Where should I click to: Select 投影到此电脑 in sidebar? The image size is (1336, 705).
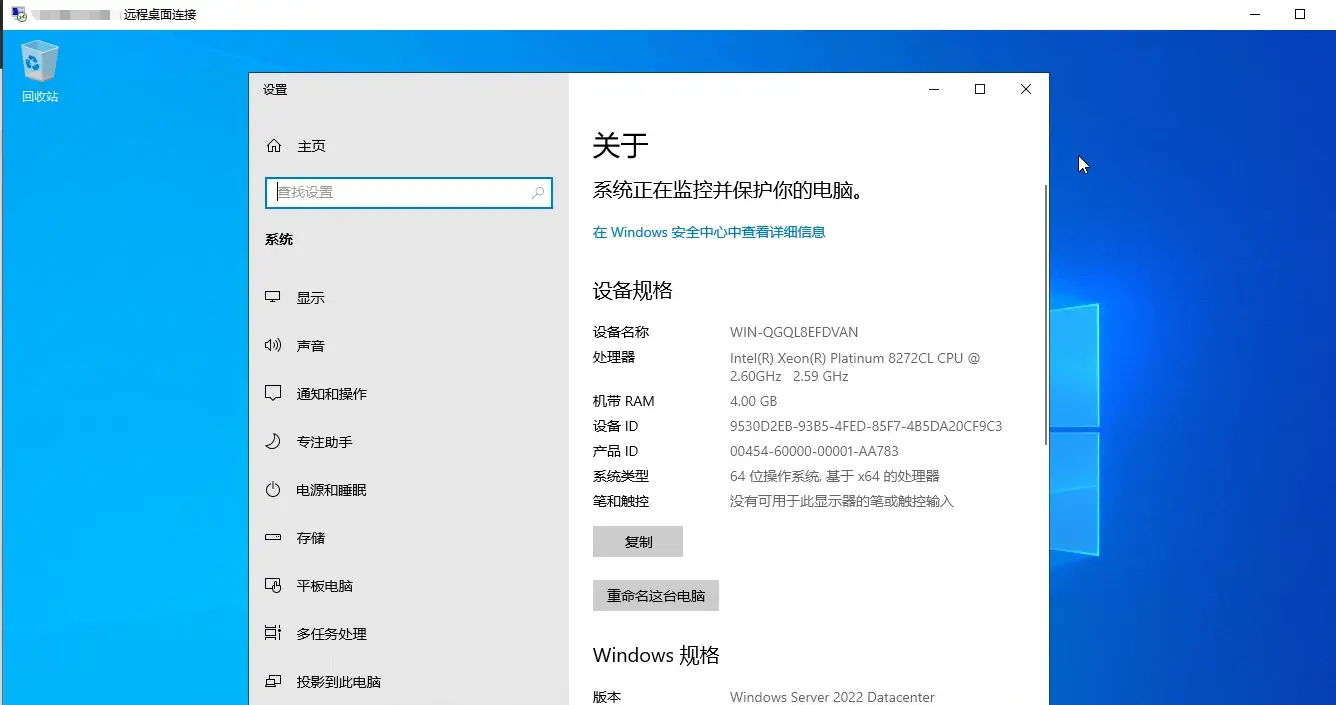pyautogui.click(x=409, y=682)
